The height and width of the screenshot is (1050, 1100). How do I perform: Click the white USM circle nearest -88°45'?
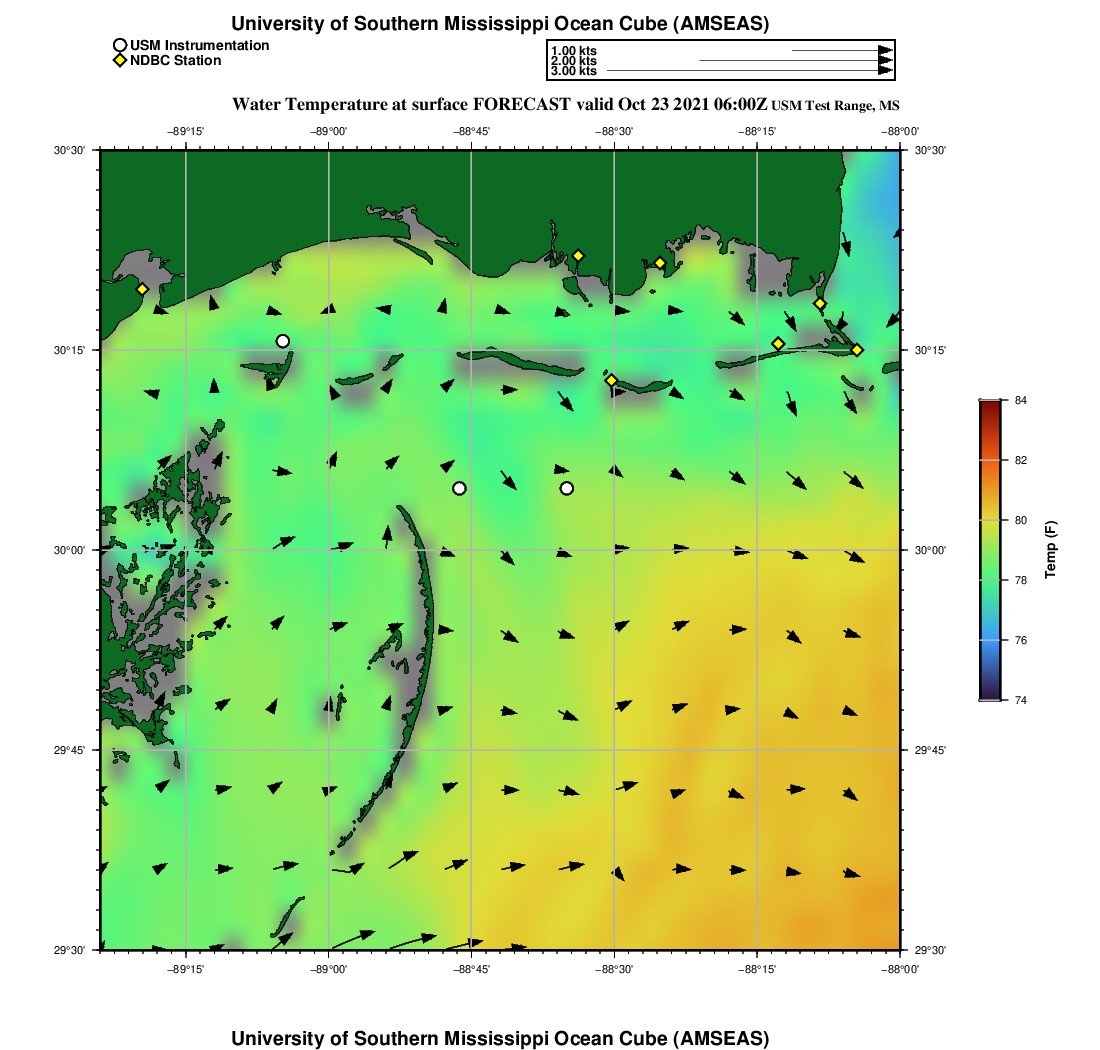click(x=459, y=488)
